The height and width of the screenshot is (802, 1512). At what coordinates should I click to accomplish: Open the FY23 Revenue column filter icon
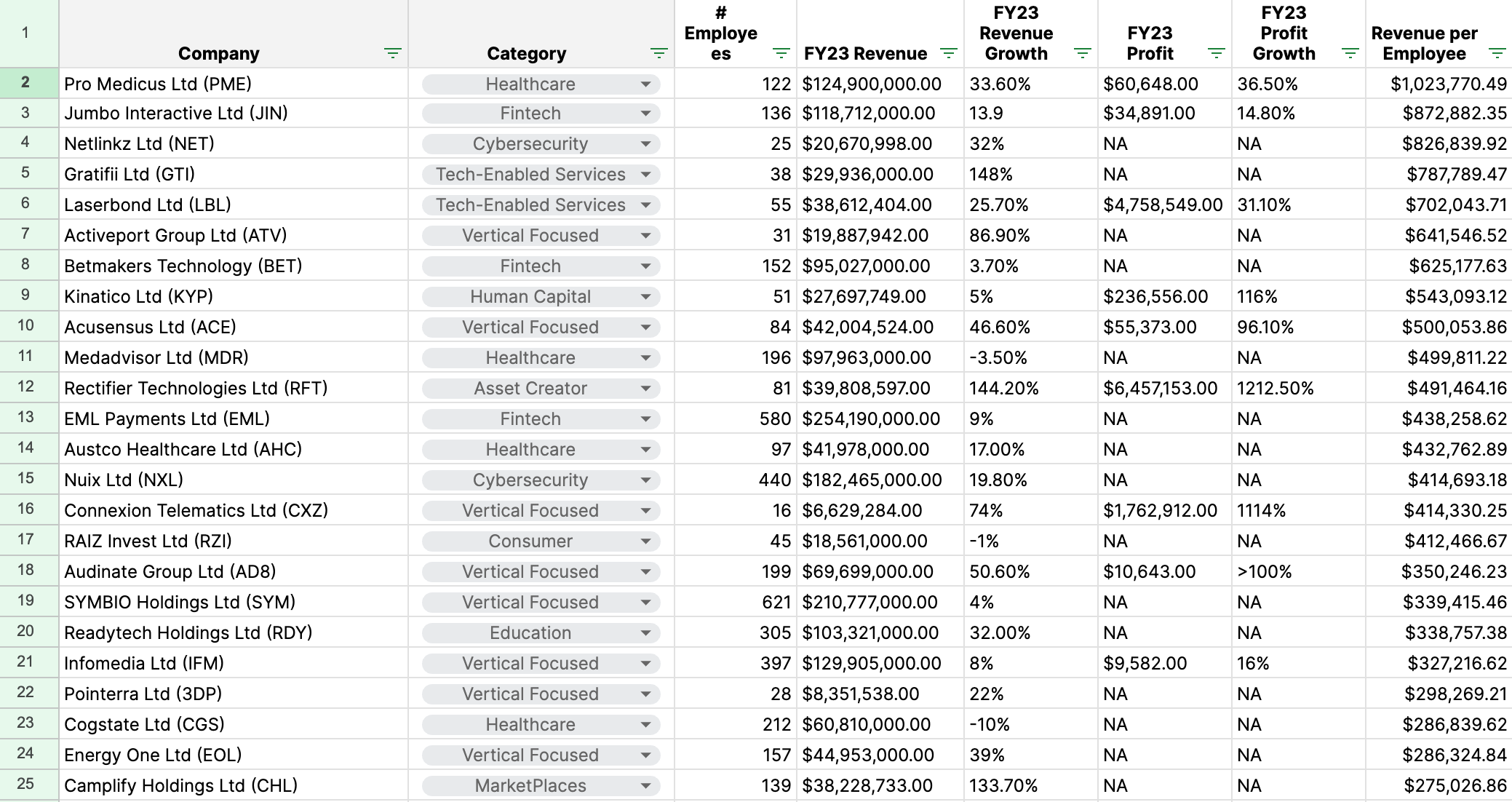[x=948, y=53]
